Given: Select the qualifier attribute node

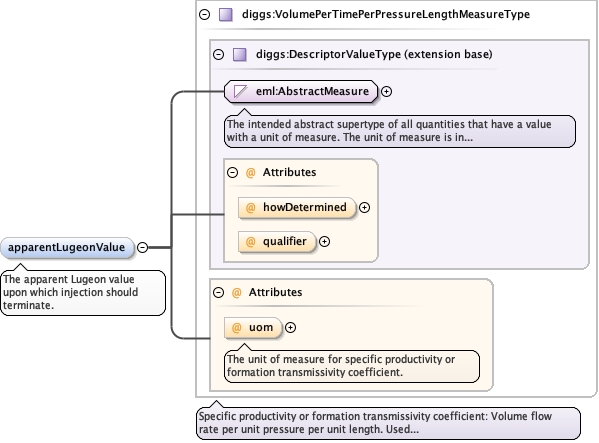Looking at the screenshot, I should [277, 241].
